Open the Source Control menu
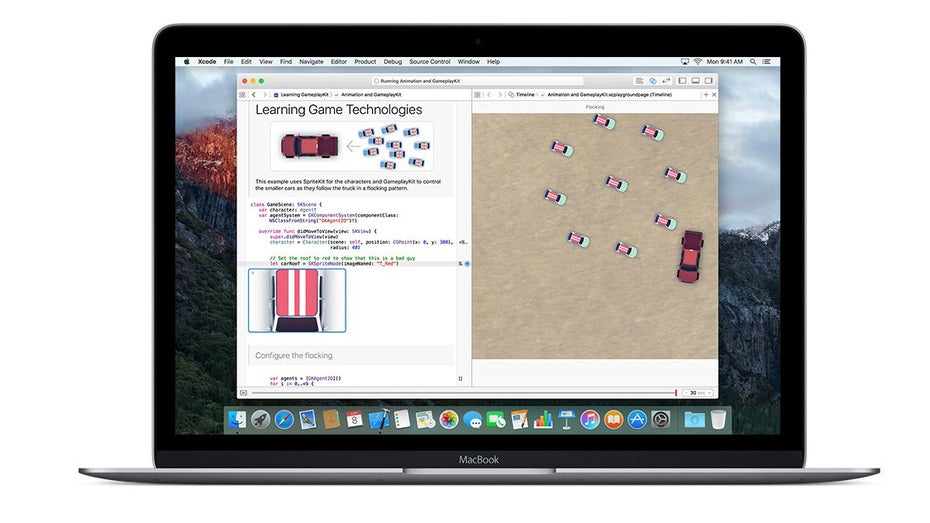The image size is (930, 523). tap(429, 62)
